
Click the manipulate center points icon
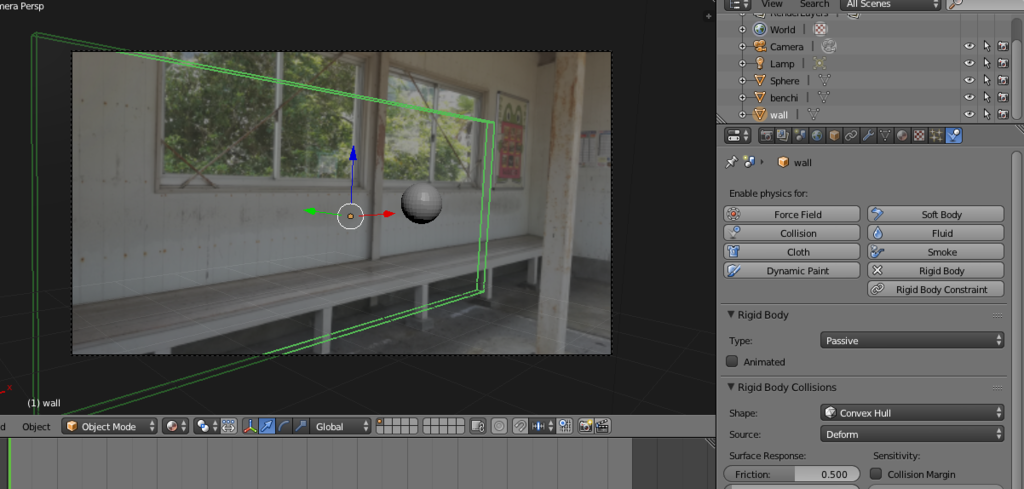(228, 426)
